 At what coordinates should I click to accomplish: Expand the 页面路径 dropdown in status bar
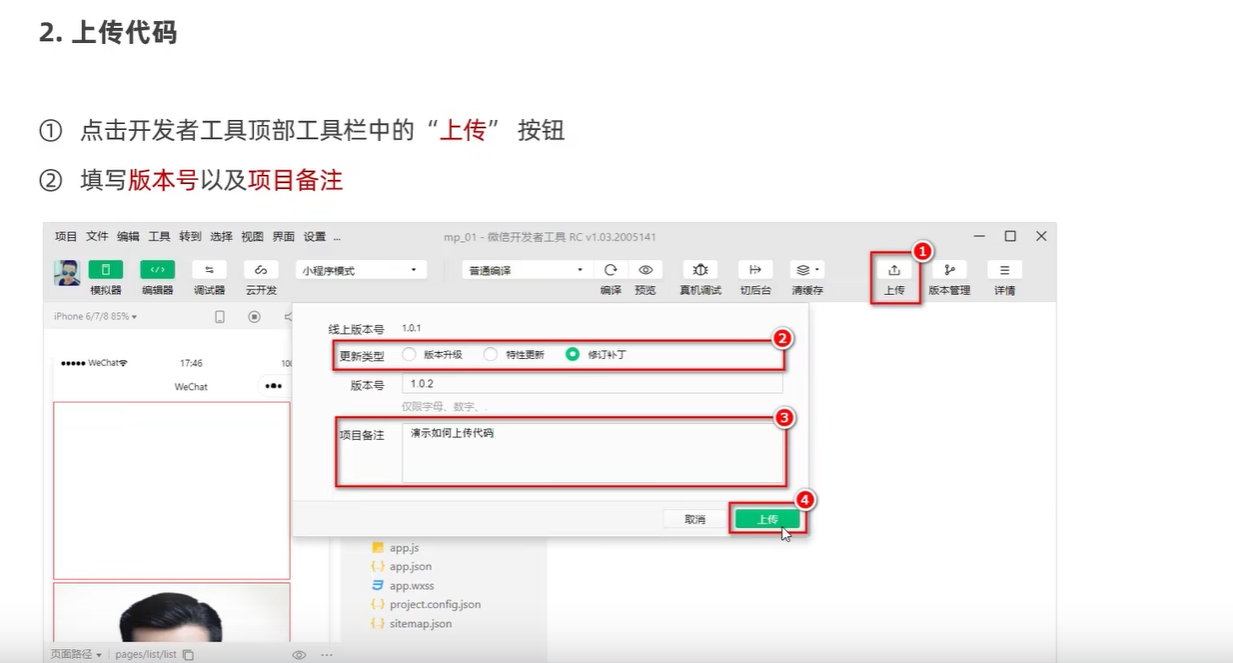[x=76, y=655]
